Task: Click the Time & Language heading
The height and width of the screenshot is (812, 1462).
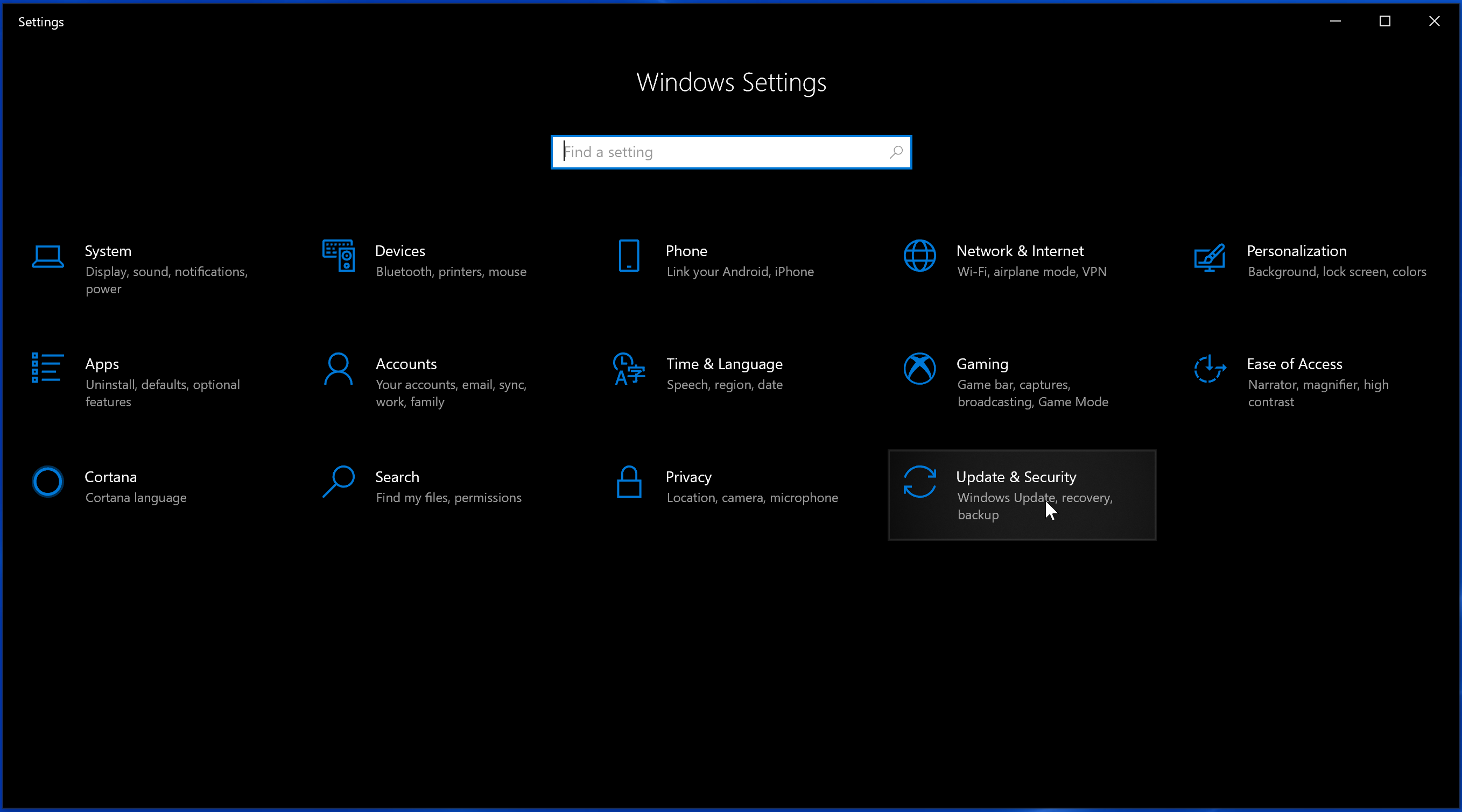Action: tap(724, 364)
